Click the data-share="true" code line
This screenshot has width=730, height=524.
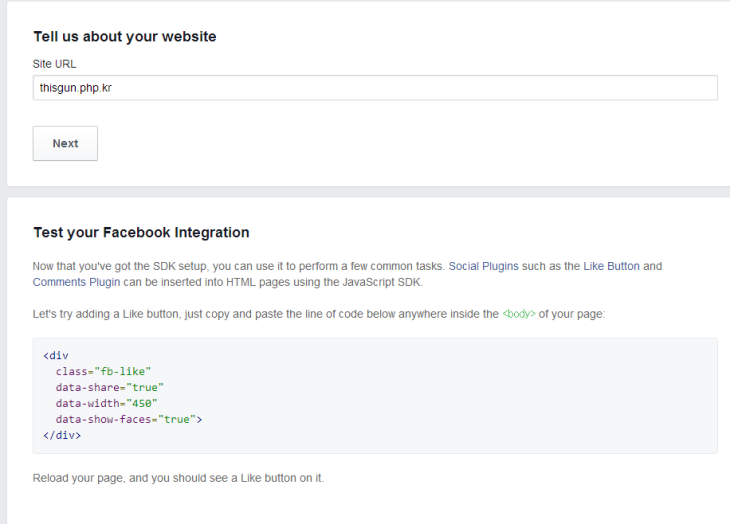pyautogui.click(x=109, y=387)
